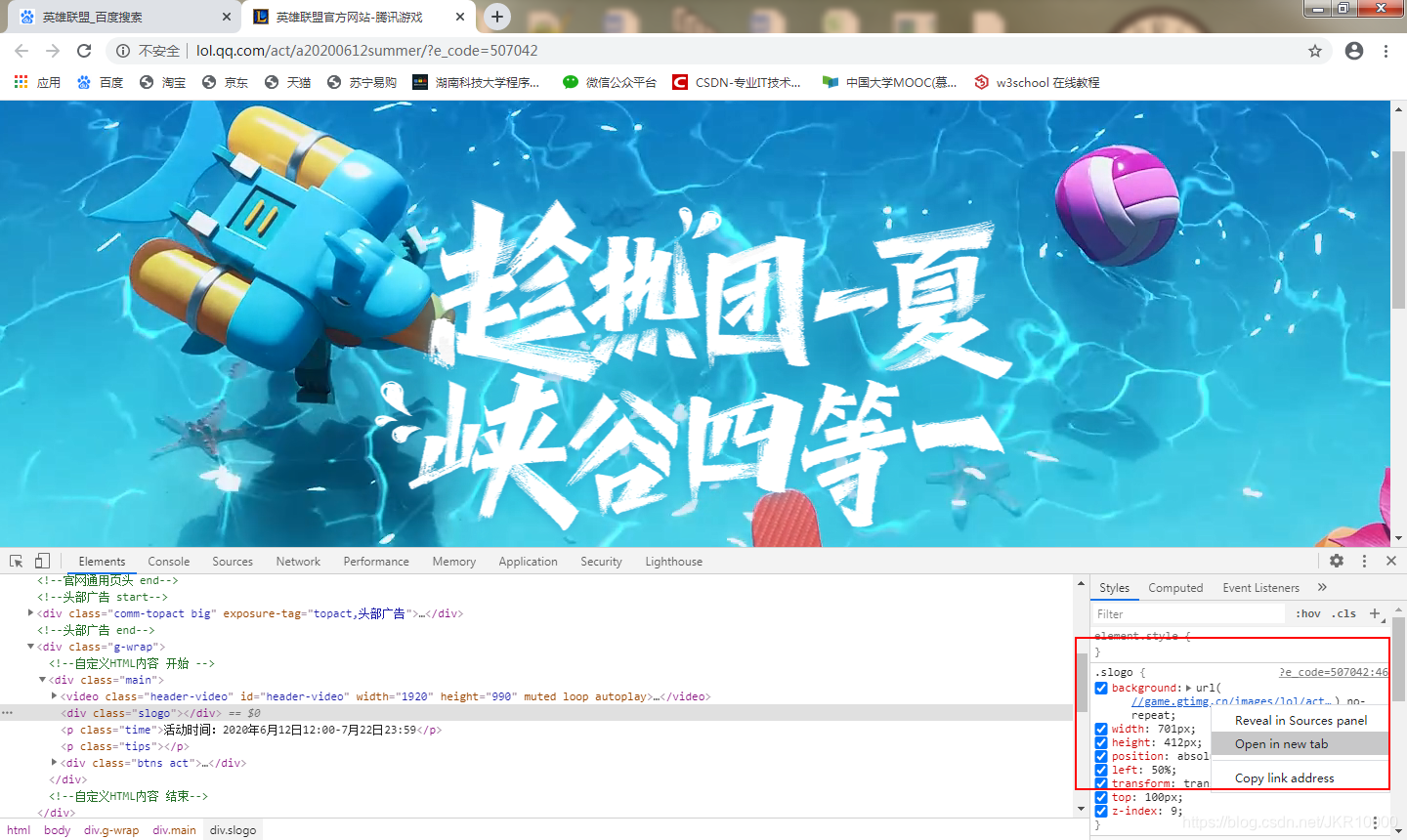Switch to the Sources tab
Screen dimensions: 1407x840
[x=233, y=562]
